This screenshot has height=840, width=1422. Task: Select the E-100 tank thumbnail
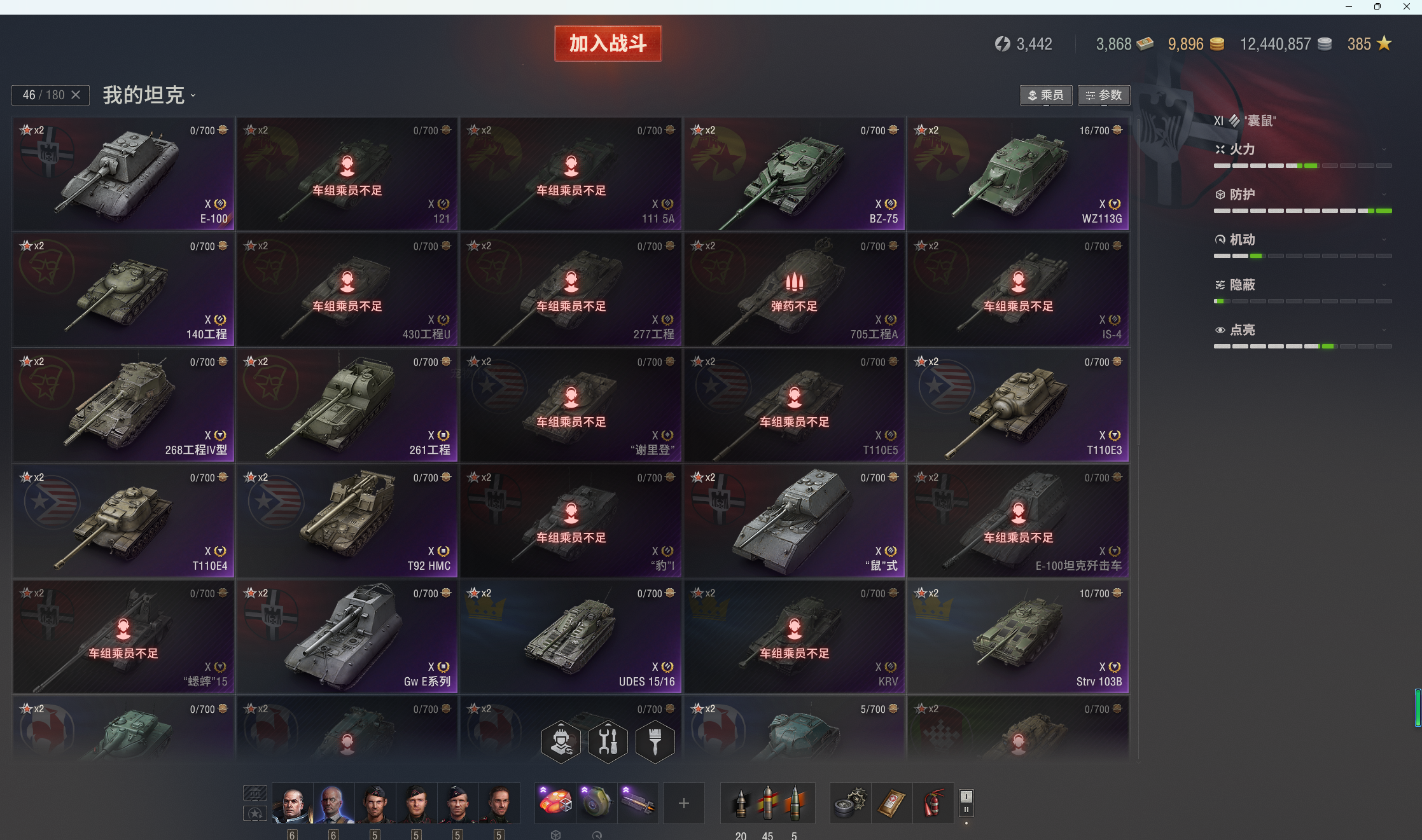[123, 174]
